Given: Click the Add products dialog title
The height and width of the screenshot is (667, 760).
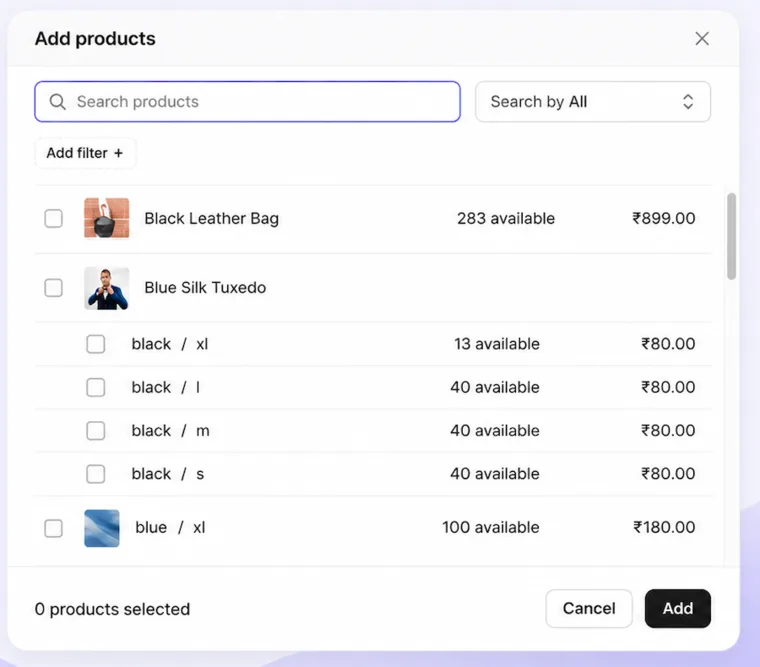Looking at the screenshot, I should tap(95, 39).
